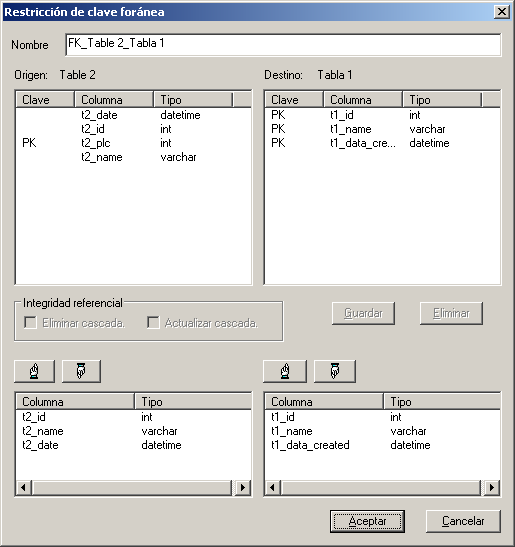Click Tipo header of lower destination list
515x547 pixels.
click(442, 402)
